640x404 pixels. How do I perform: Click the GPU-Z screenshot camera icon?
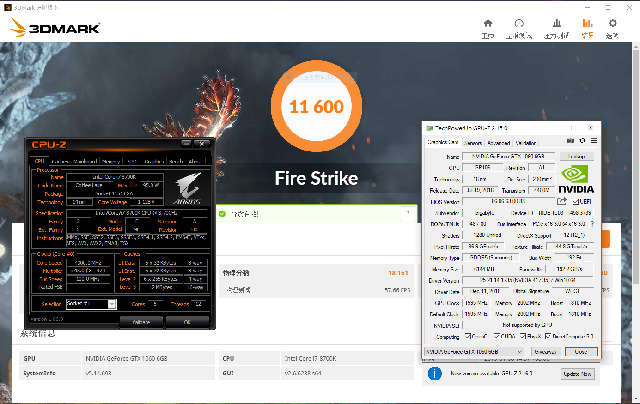[x=571, y=141]
